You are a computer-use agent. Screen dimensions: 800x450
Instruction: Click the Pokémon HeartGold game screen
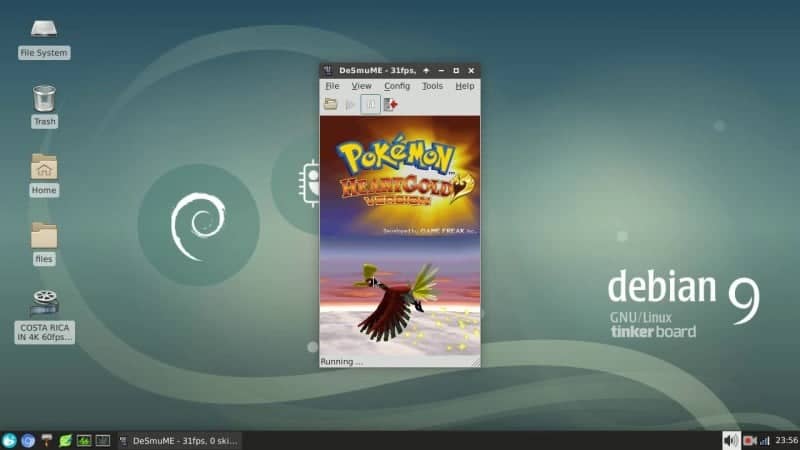click(399, 176)
